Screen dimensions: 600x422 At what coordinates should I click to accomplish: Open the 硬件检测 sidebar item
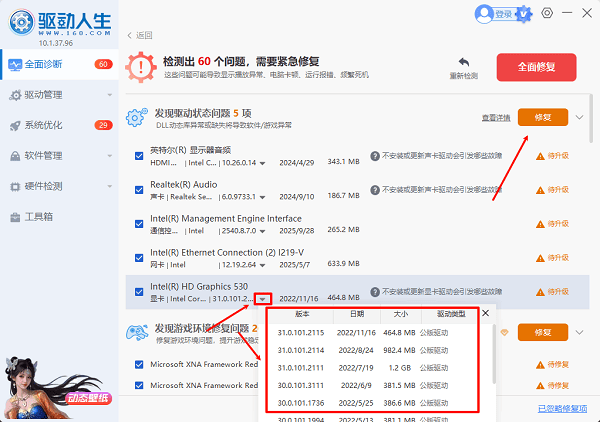point(60,186)
